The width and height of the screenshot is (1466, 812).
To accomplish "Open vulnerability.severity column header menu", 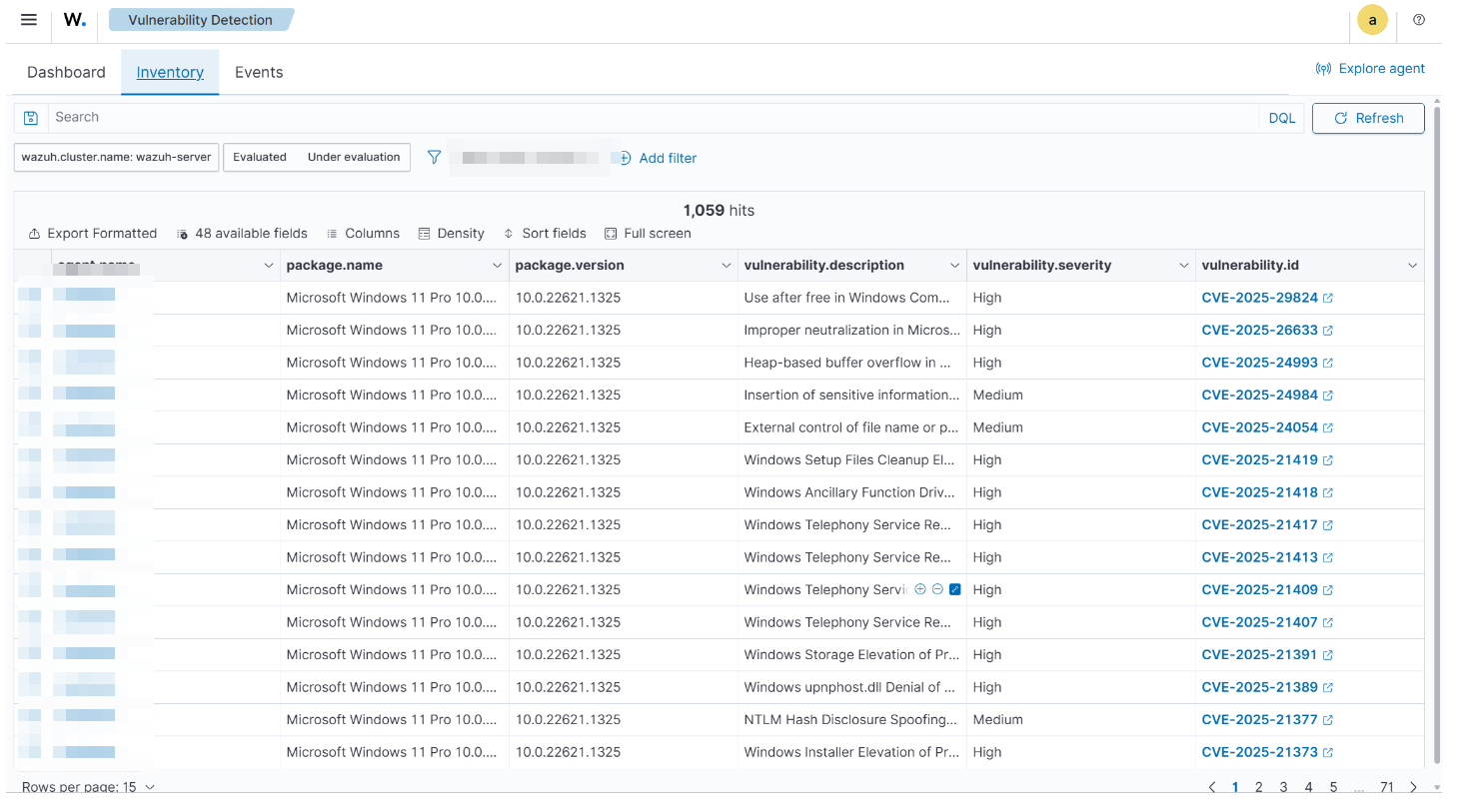I will (x=1183, y=266).
